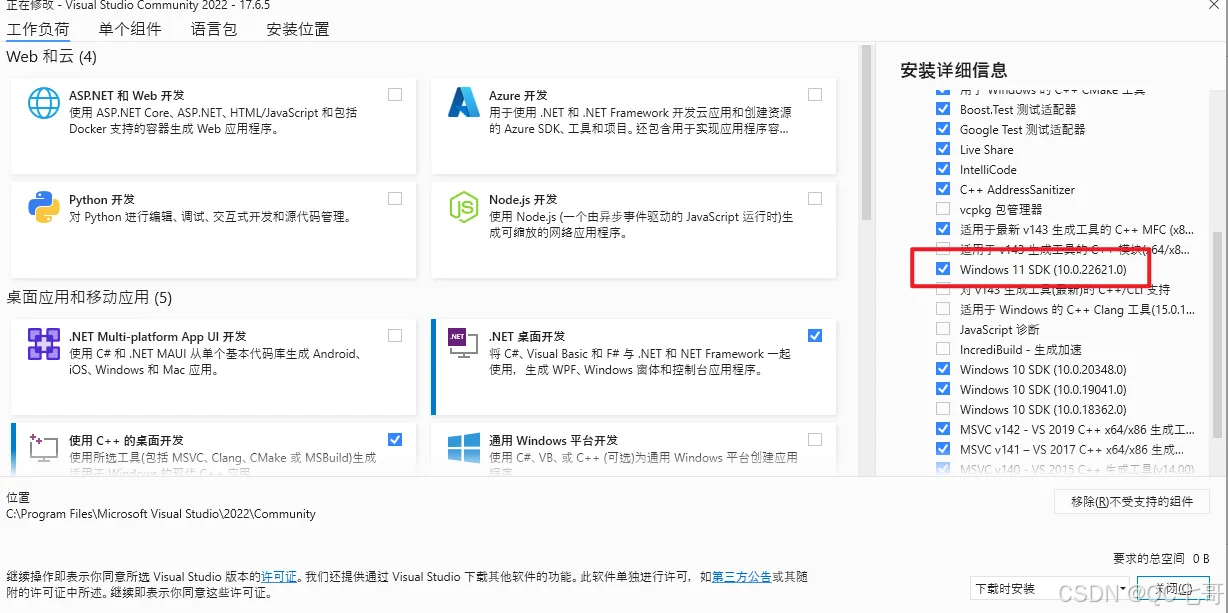Image resolution: width=1228 pixels, height=613 pixels.
Task: Click the 要求的总空间 0 B text
Action: (x=1162, y=558)
